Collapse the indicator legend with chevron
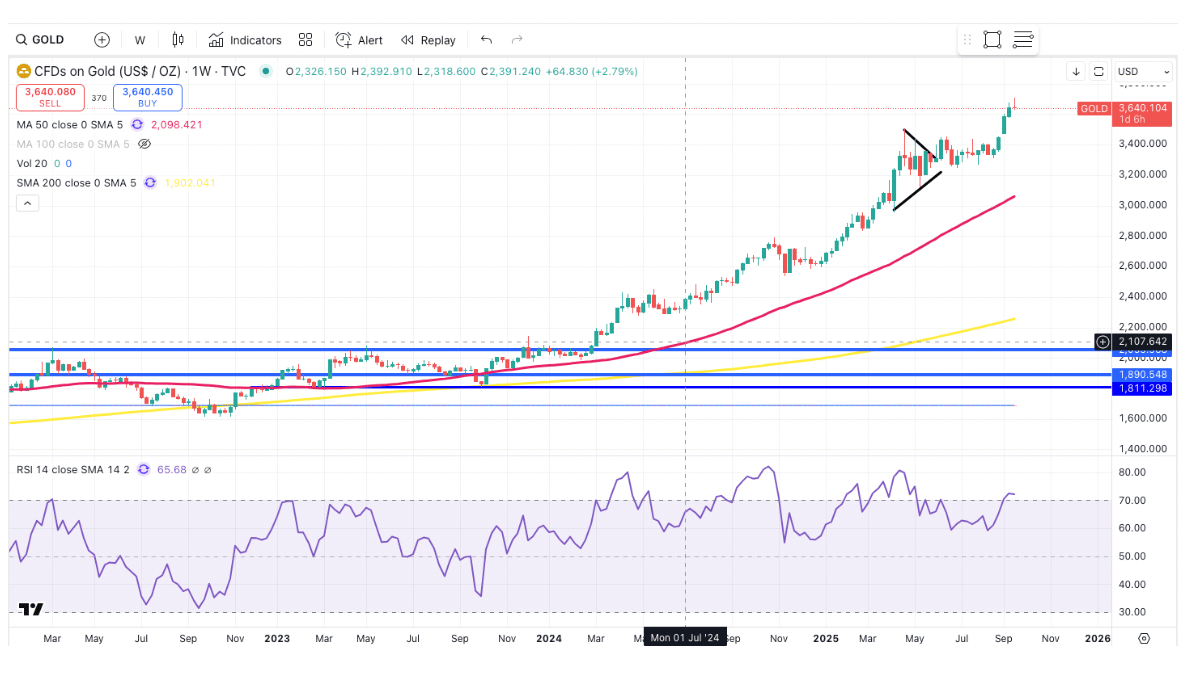Viewport: 1184px width, 682px height. (x=27, y=203)
